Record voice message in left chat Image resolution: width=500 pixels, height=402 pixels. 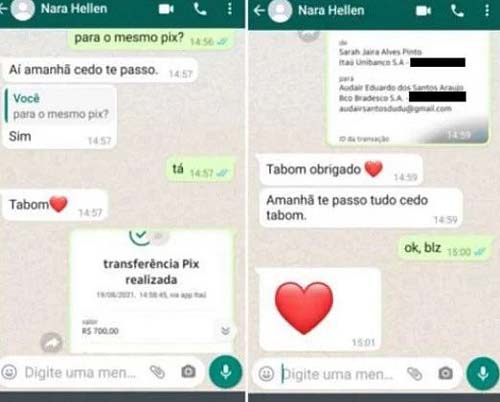coord(226,372)
